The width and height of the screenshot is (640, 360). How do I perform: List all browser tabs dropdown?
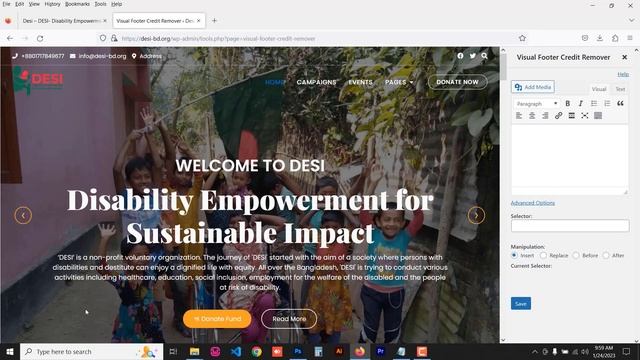631,20
